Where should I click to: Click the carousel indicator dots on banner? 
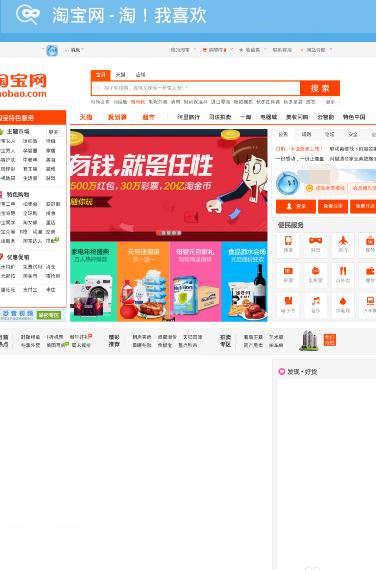[x=169, y=233]
